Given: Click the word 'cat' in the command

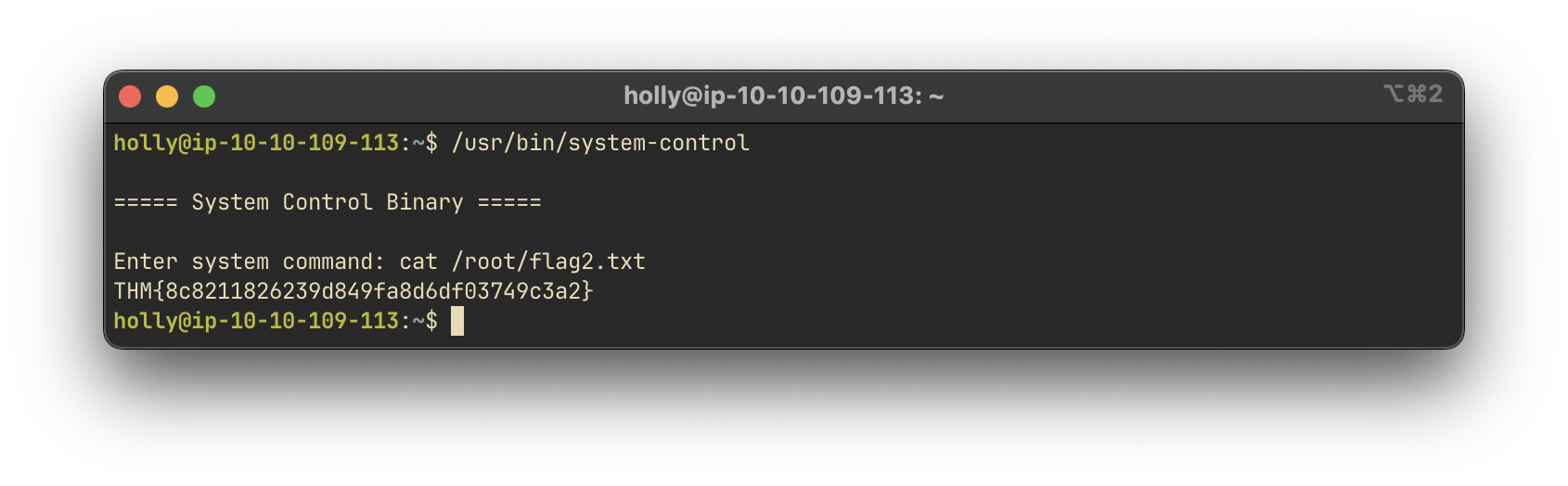Looking at the screenshot, I should pyautogui.click(x=418, y=262).
